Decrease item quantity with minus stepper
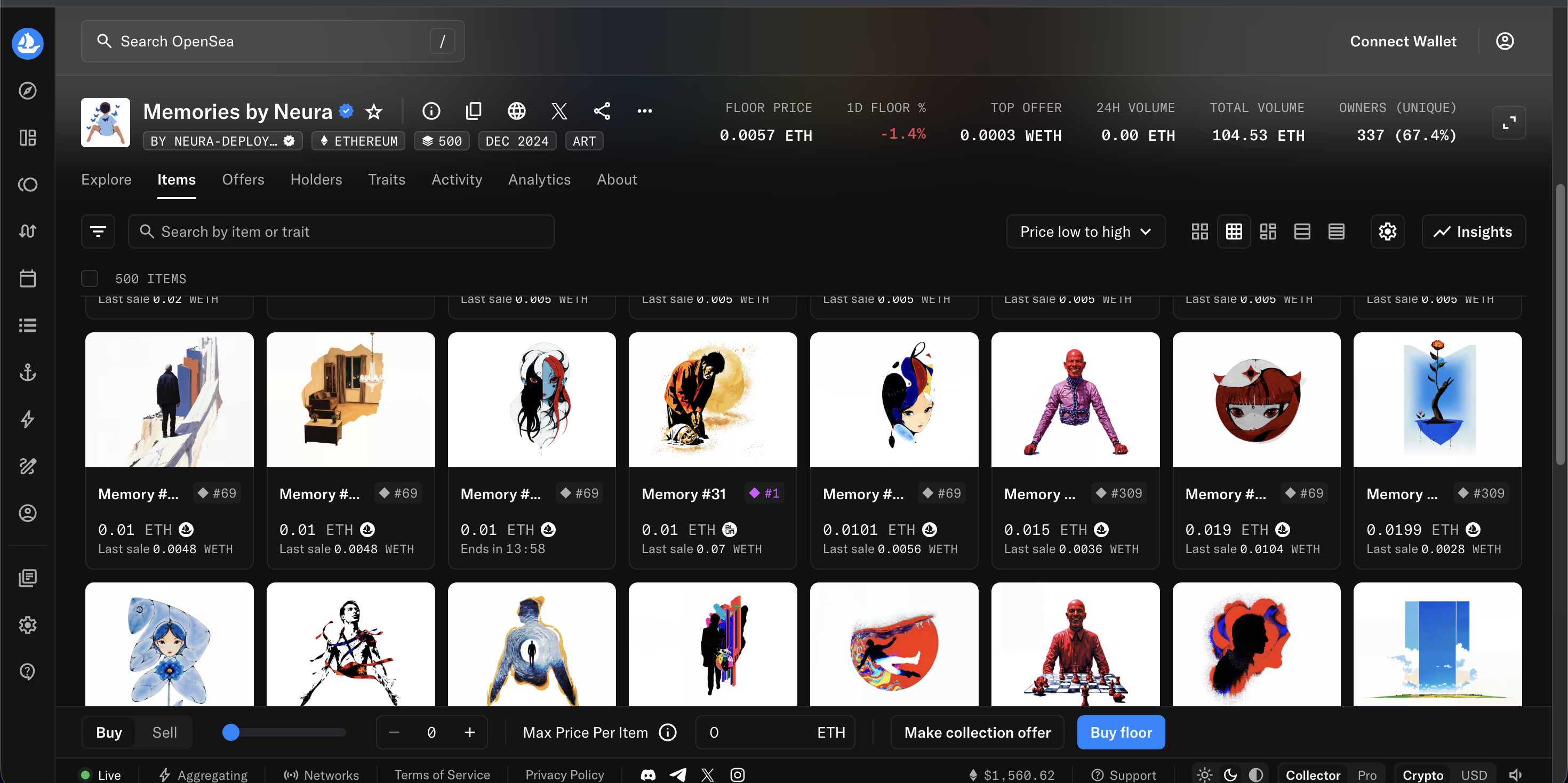 [394, 732]
